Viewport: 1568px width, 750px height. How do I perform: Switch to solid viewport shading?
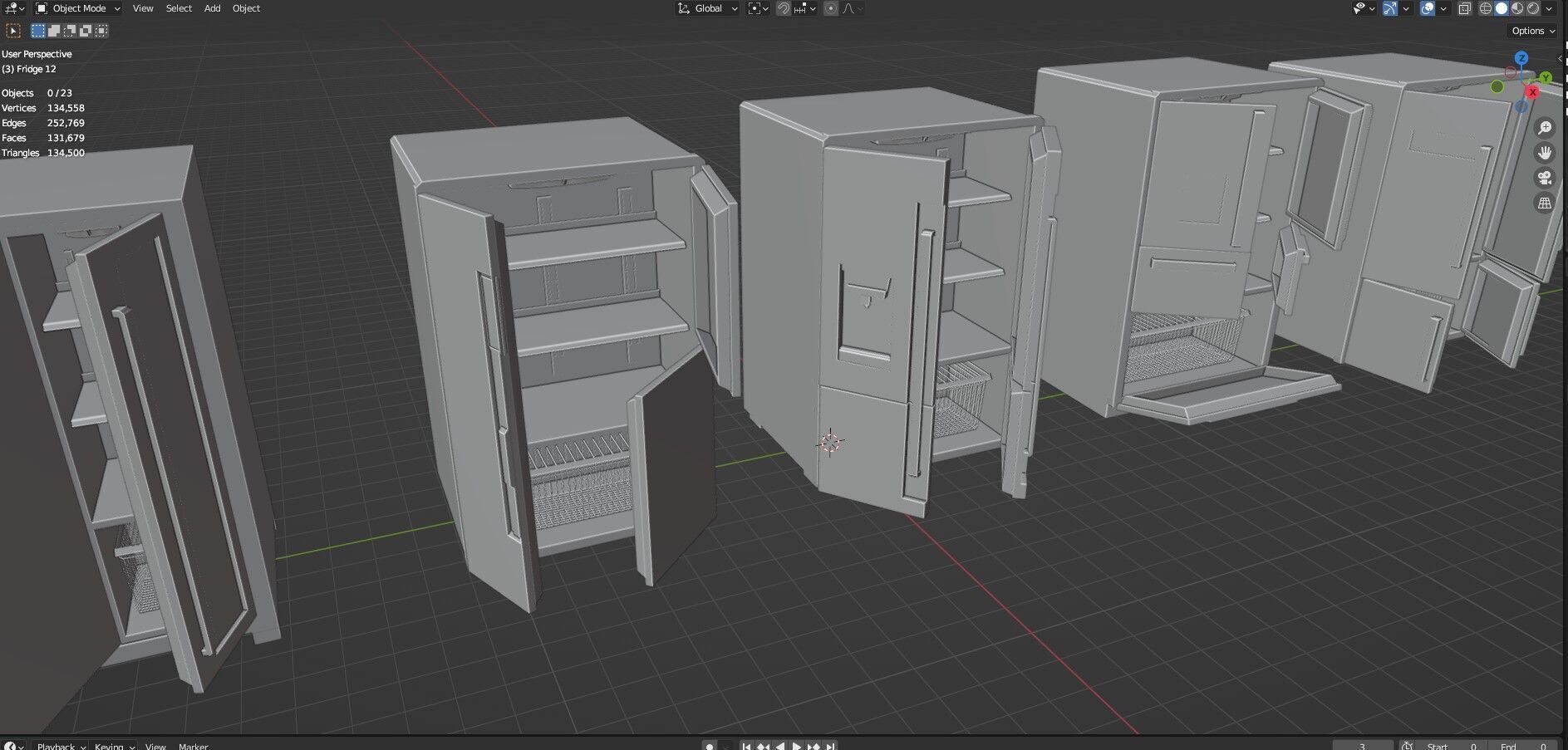[1502, 8]
